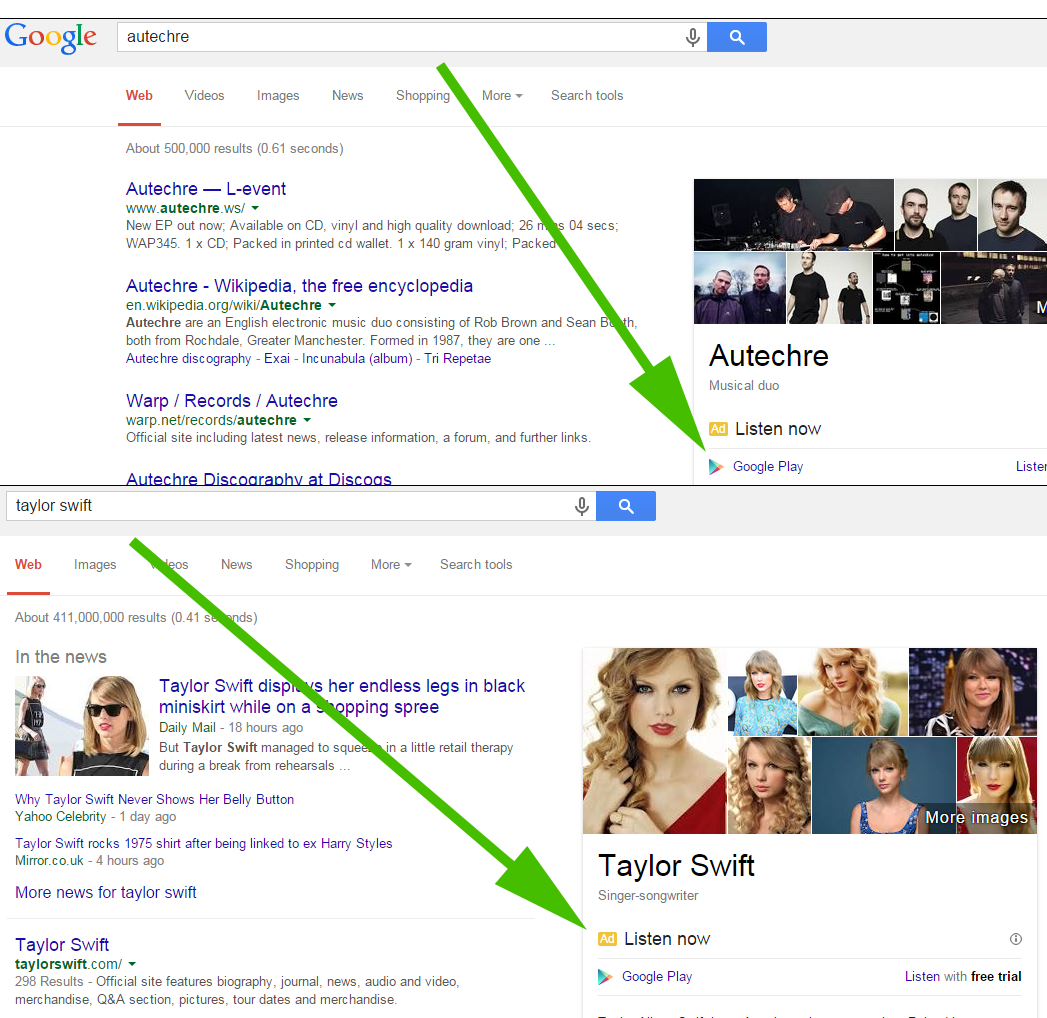The width and height of the screenshot is (1047, 1018).
Task: Click More images overlay on Taylor Swift photos
Action: coord(976,818)
